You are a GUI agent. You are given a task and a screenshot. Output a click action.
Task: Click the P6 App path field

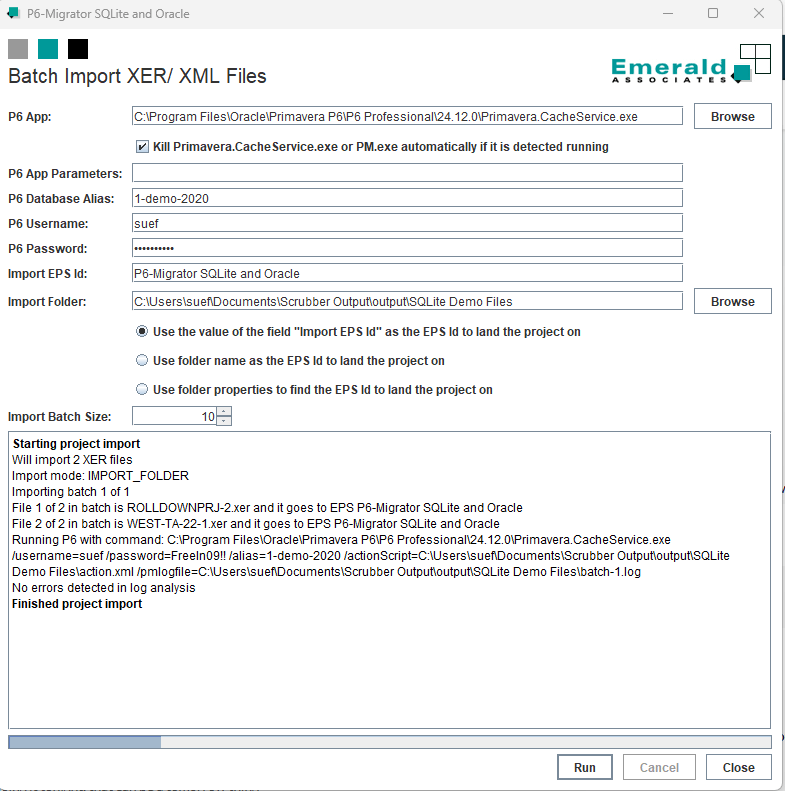407,116
